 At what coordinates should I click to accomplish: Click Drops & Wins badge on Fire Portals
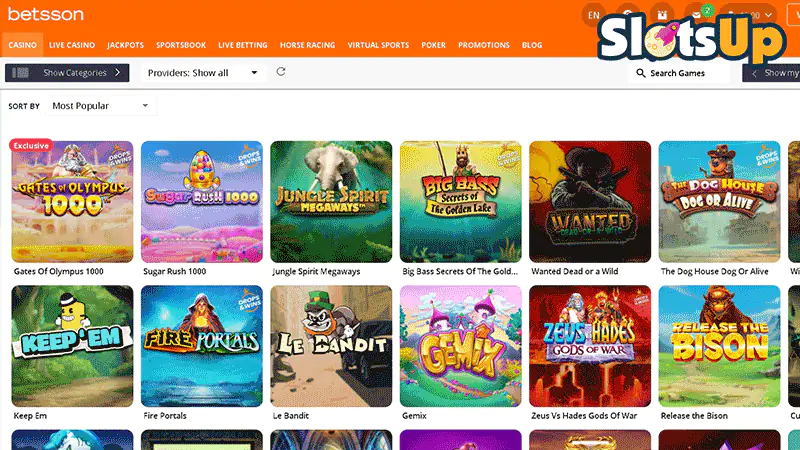[249, 301]
